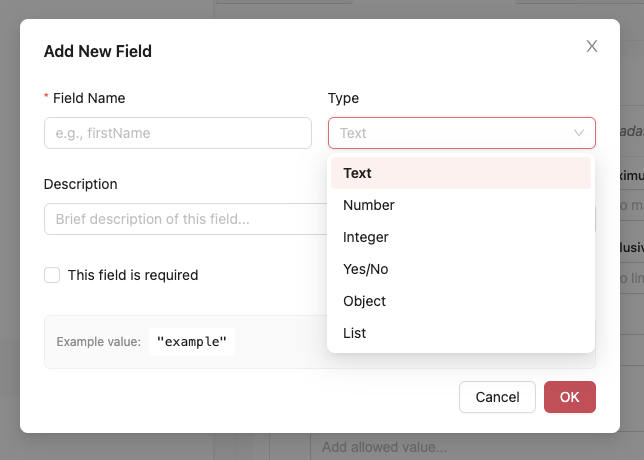
Task: Click the "This field is required" label text
Action: [x=133, y=275]
